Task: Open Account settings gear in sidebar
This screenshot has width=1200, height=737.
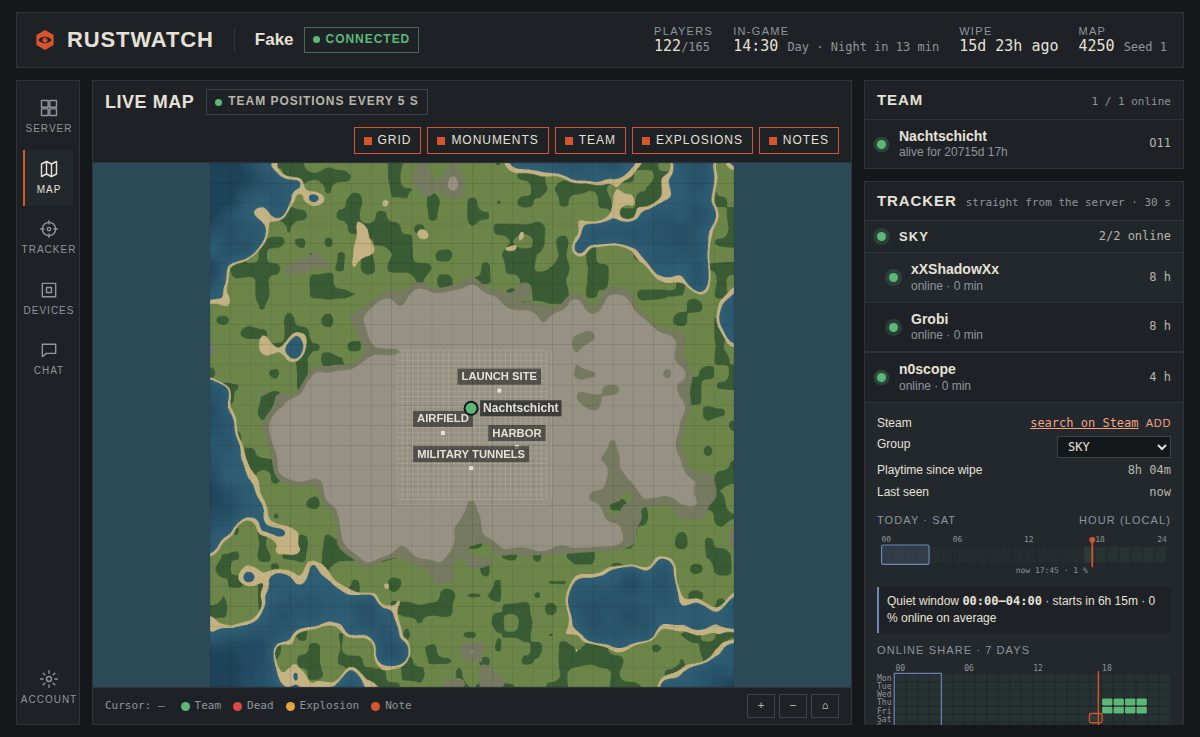Action: pyautogui.click(x=48, y=687)
